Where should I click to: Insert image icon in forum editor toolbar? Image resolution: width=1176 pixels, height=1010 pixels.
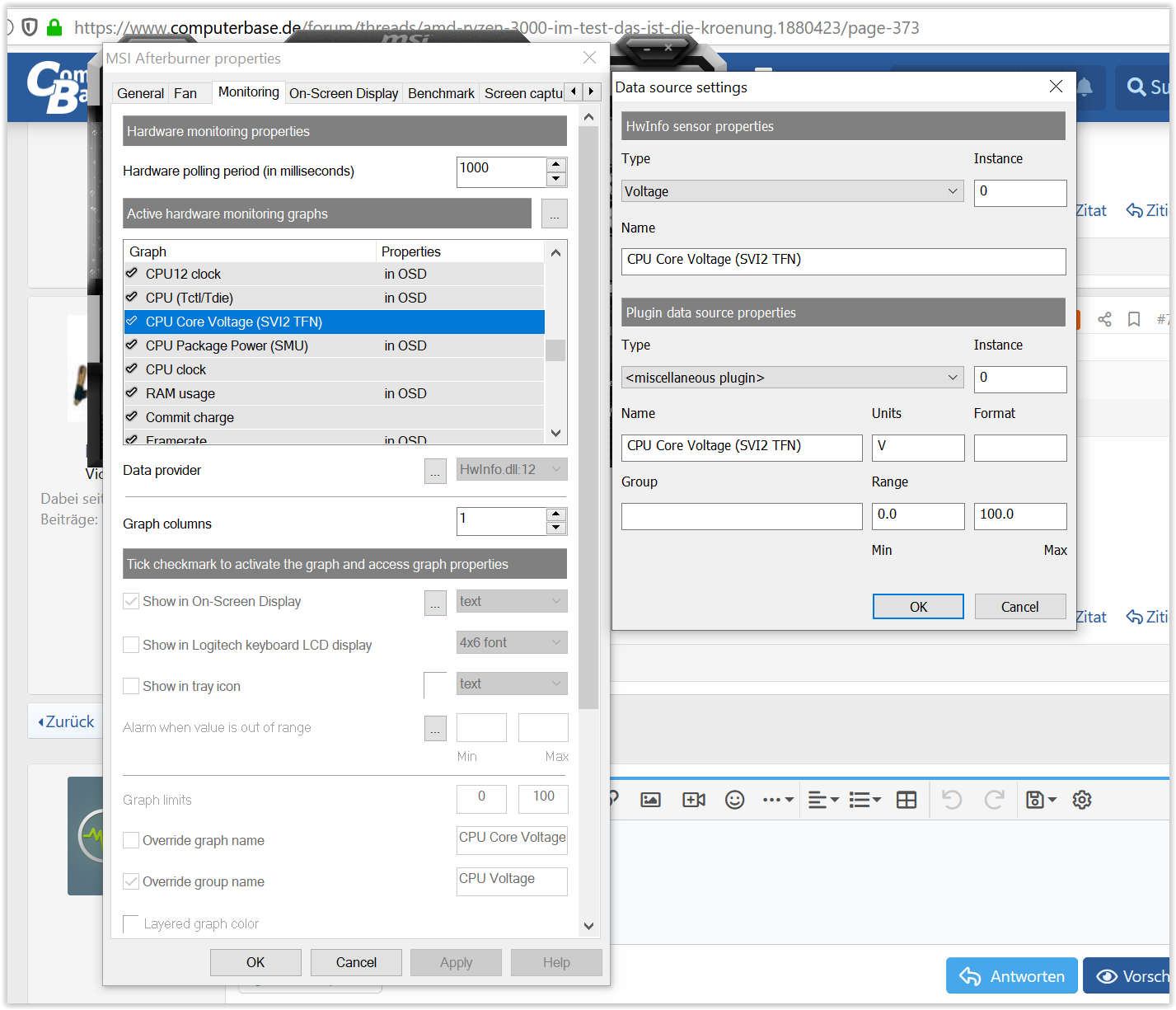tap(650, 800)
